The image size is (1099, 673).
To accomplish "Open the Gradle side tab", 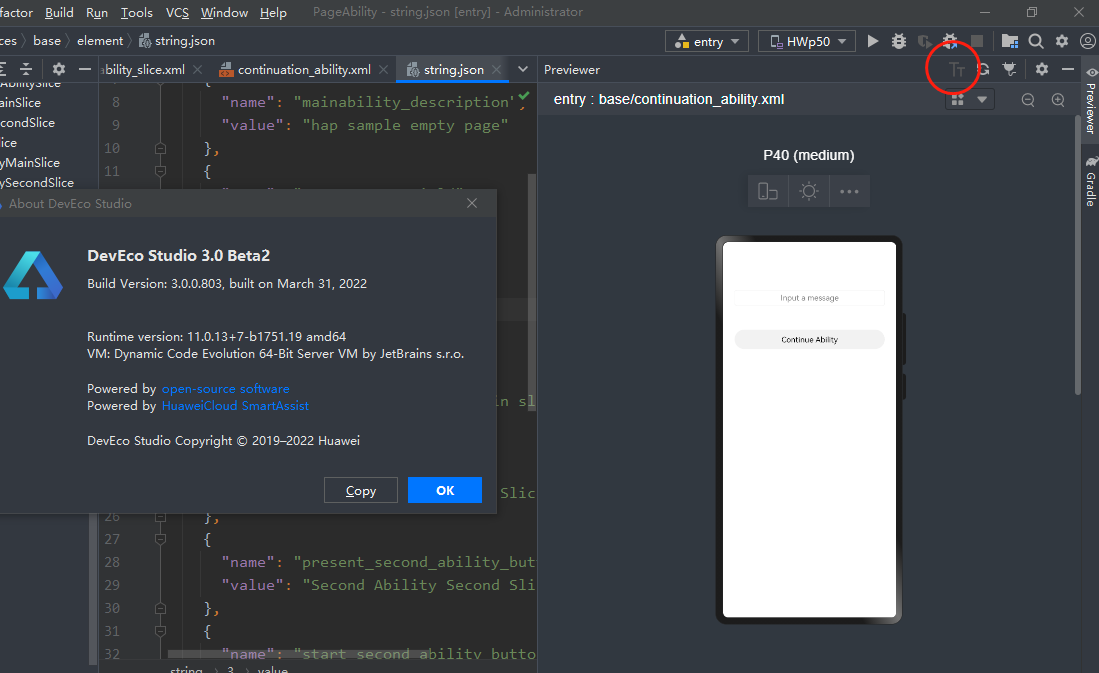I will (x=1091, y=181).
